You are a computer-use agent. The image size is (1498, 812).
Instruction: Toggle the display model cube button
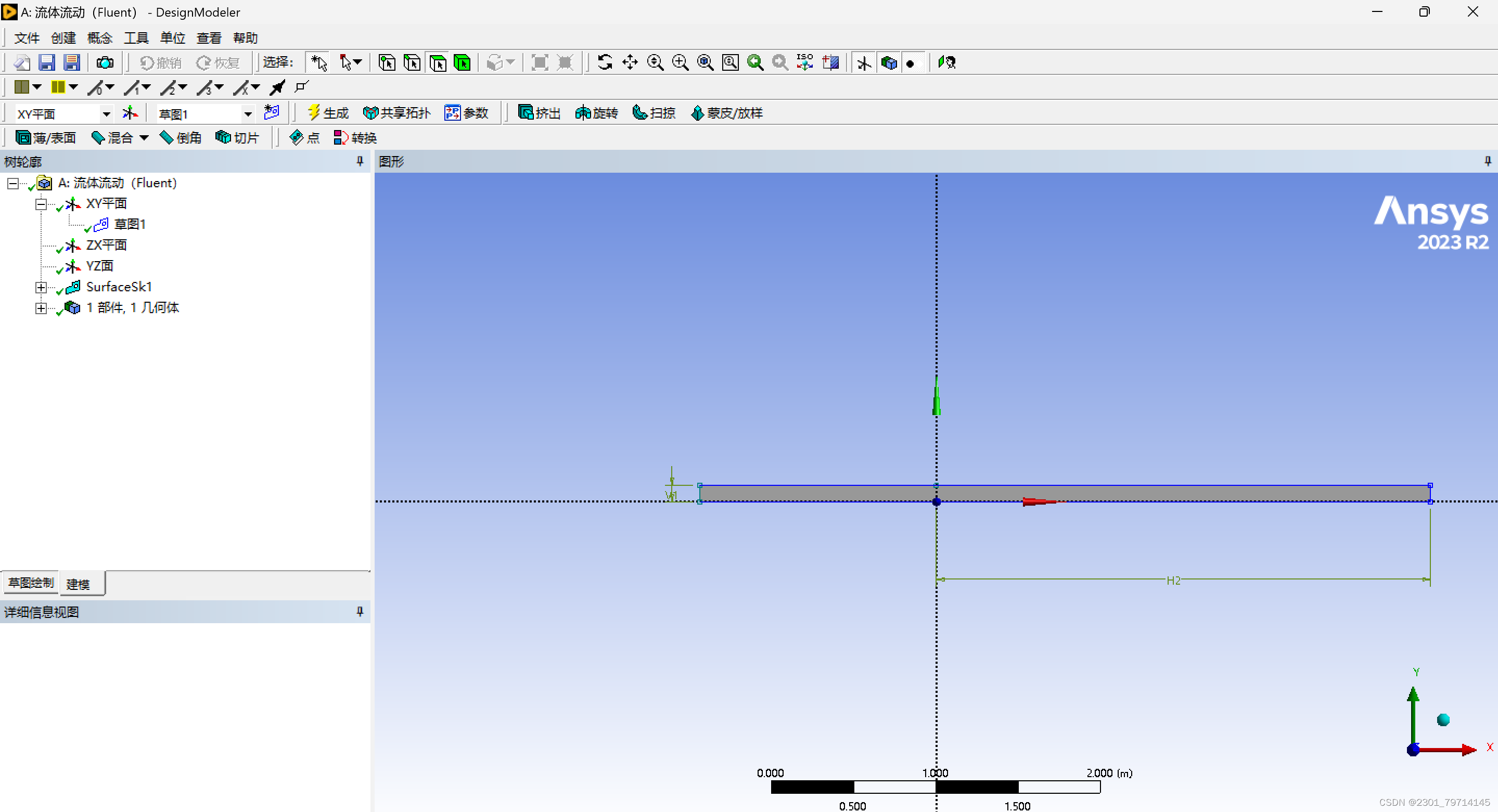889,62
